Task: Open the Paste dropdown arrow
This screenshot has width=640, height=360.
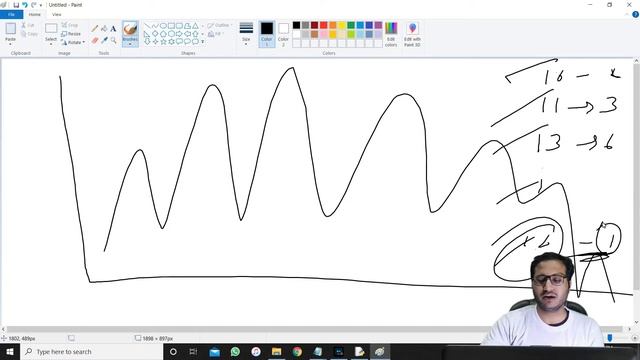Action: point(11,44)
